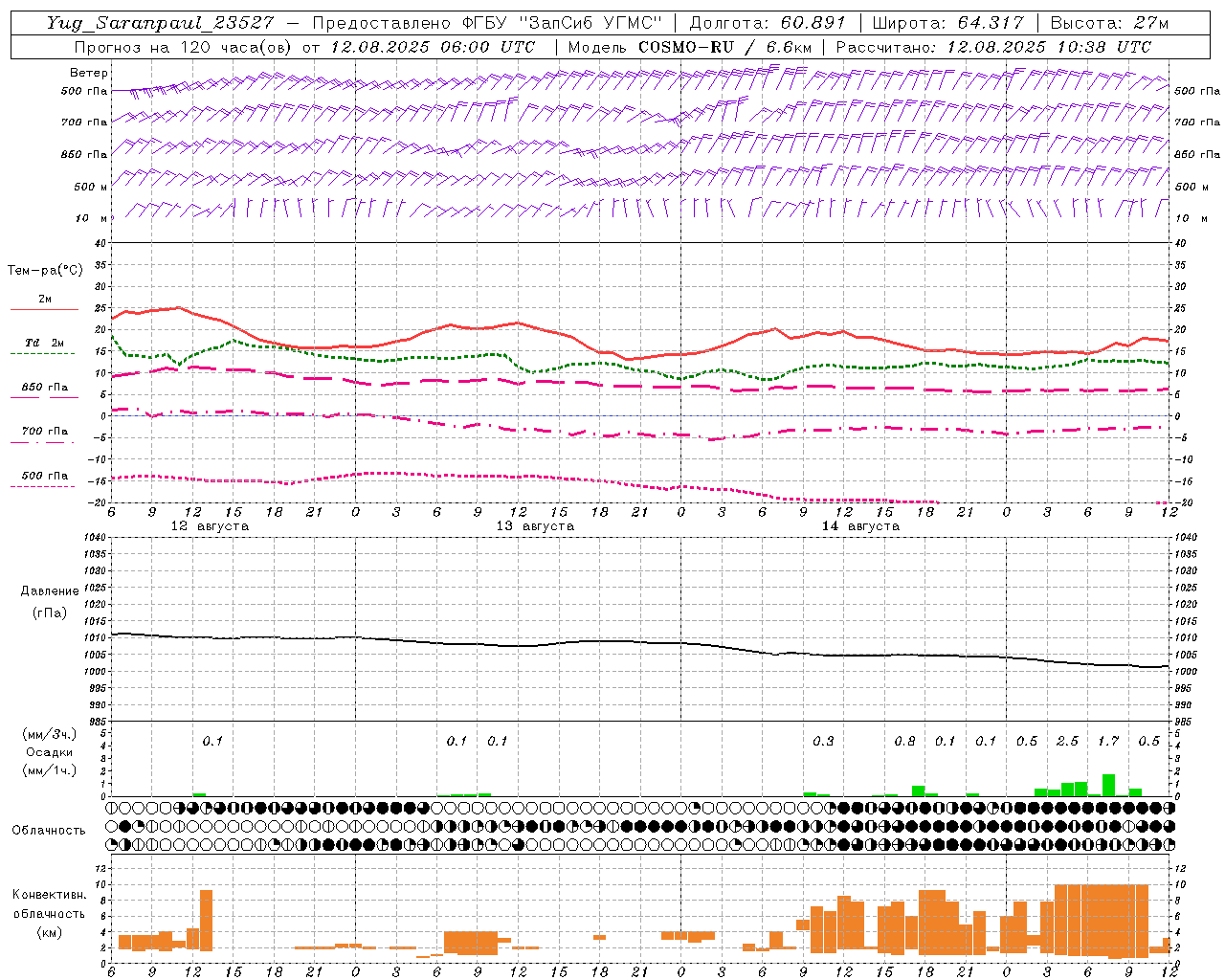Click the (гПа) unit under Давление

click(x=49, y=612)
